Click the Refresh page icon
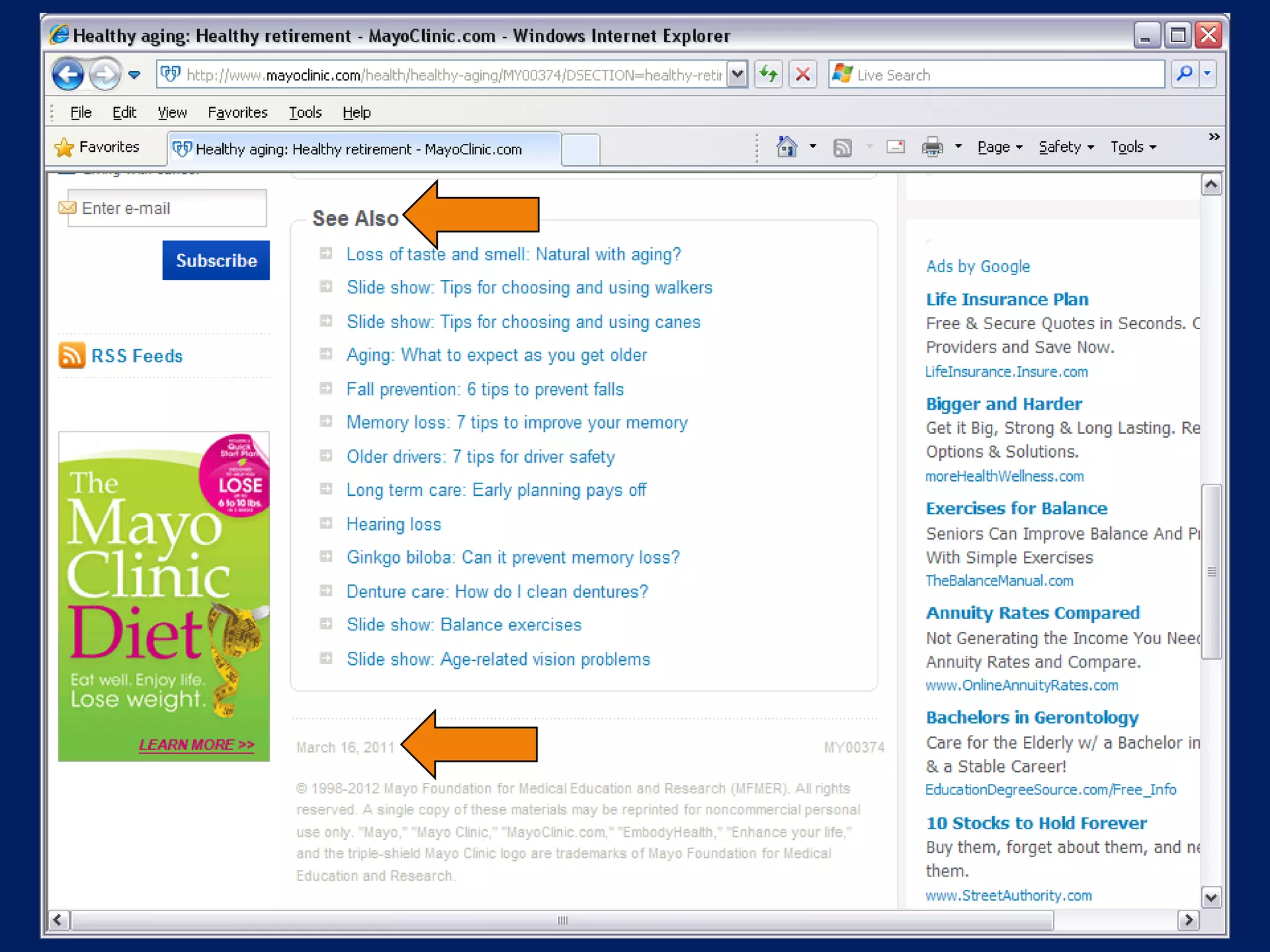 (x=769, y=75)
